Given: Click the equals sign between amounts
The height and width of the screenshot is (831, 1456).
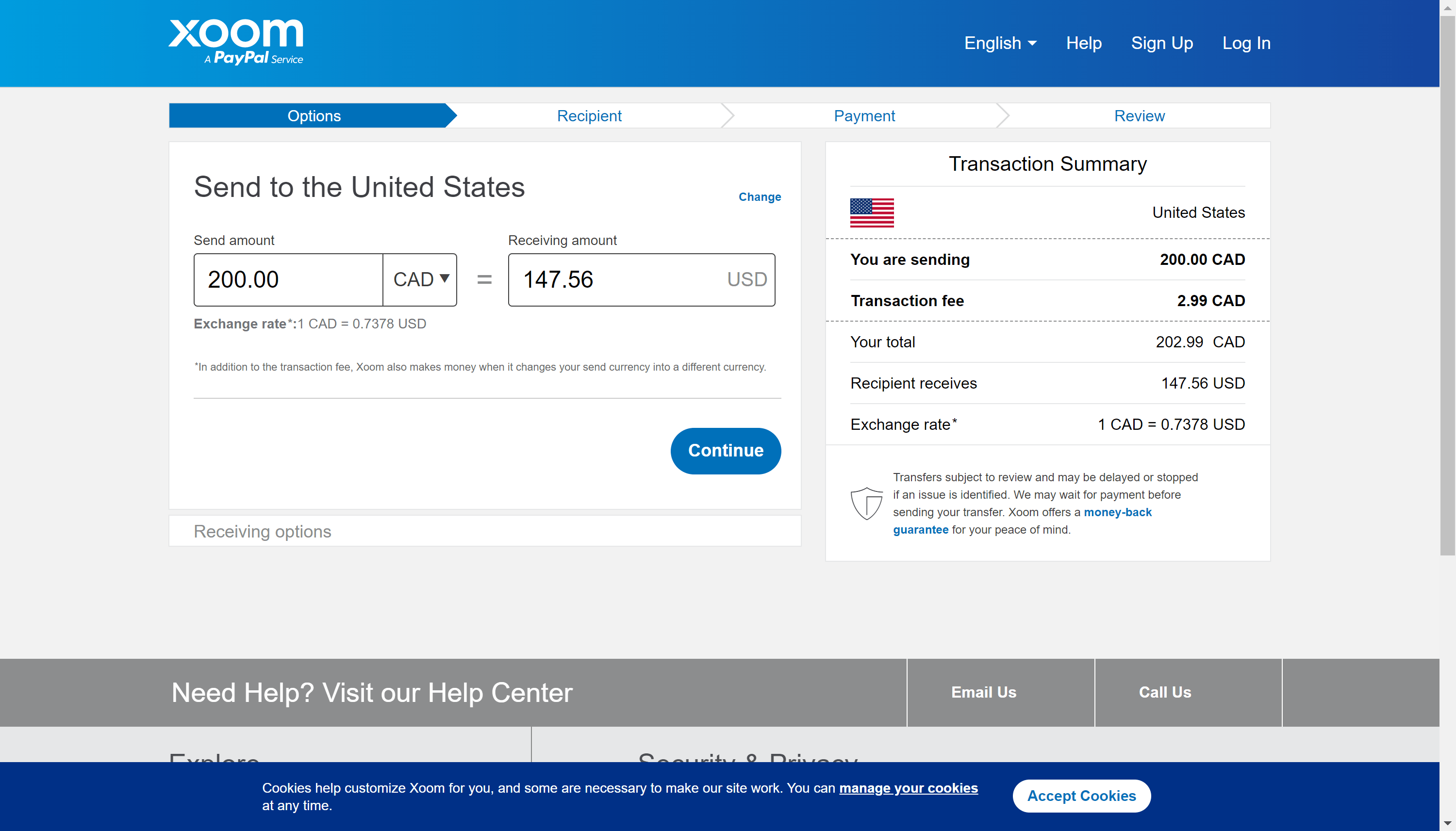Looking at the screenshot, I should [x=483, y=279].
